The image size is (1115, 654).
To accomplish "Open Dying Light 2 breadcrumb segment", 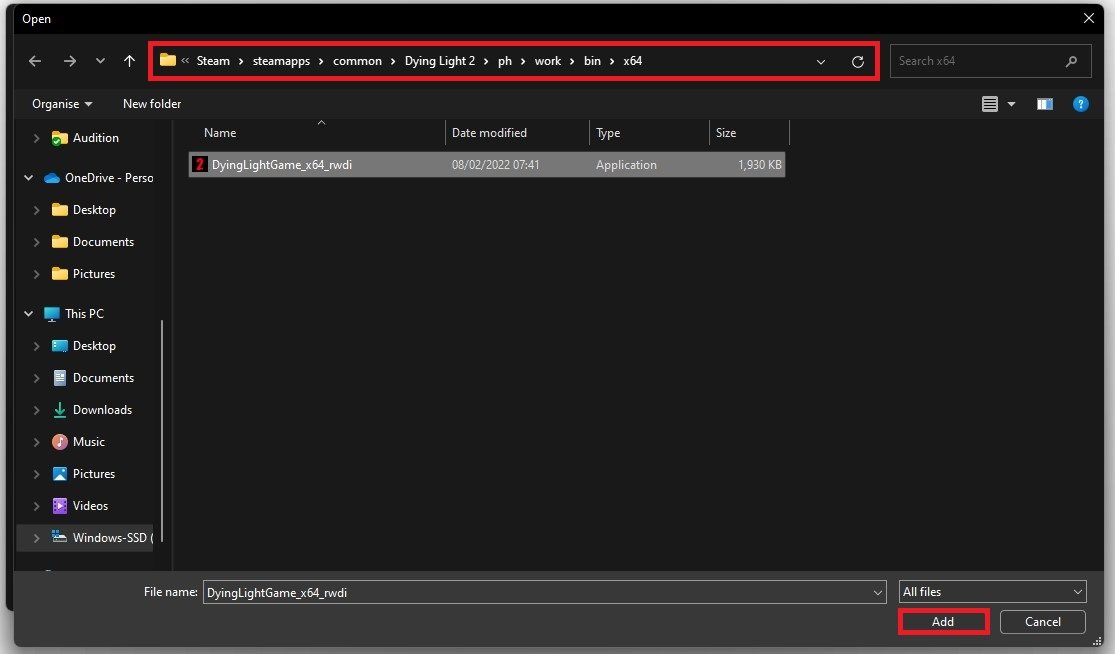I will [439, 61].
